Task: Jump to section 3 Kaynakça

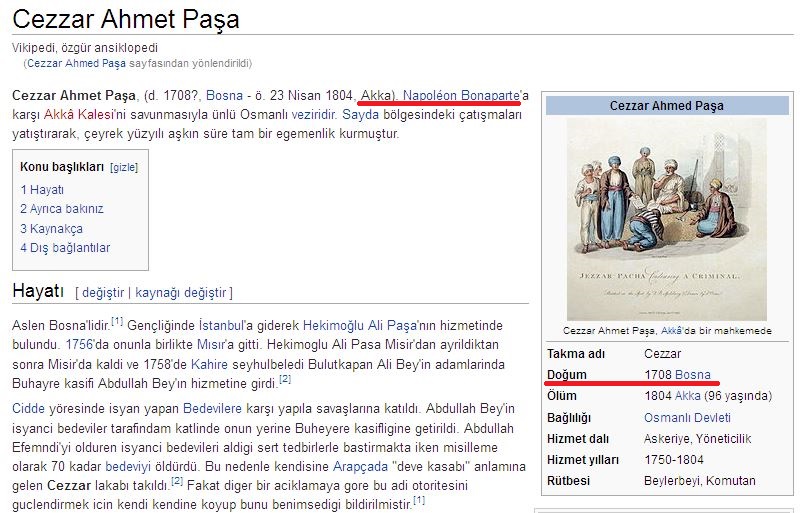Action: click(x=51, y=229)
